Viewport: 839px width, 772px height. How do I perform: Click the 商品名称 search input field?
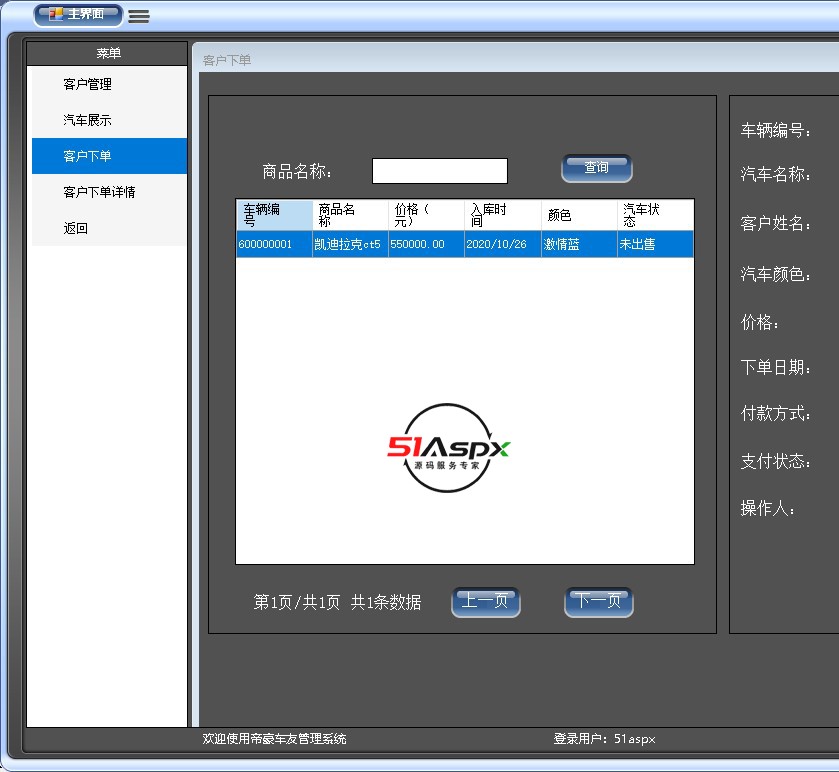coord(439,171)
